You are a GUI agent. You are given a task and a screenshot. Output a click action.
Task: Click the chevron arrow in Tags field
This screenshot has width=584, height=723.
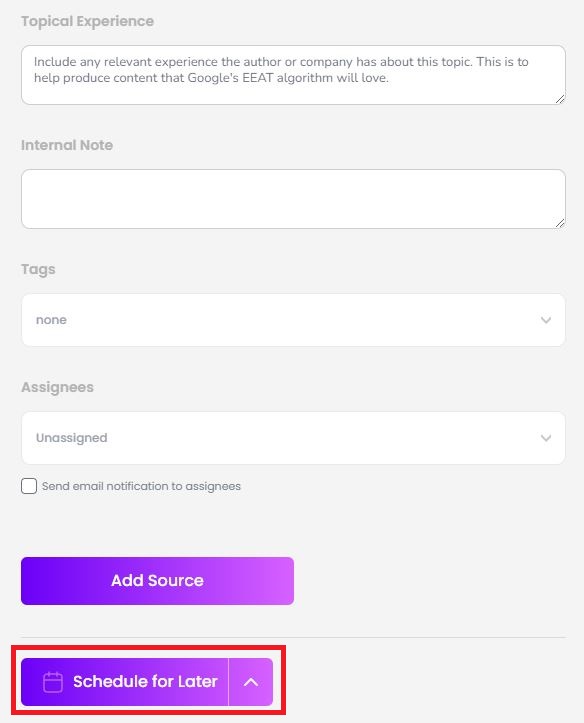tap(546, 320)
